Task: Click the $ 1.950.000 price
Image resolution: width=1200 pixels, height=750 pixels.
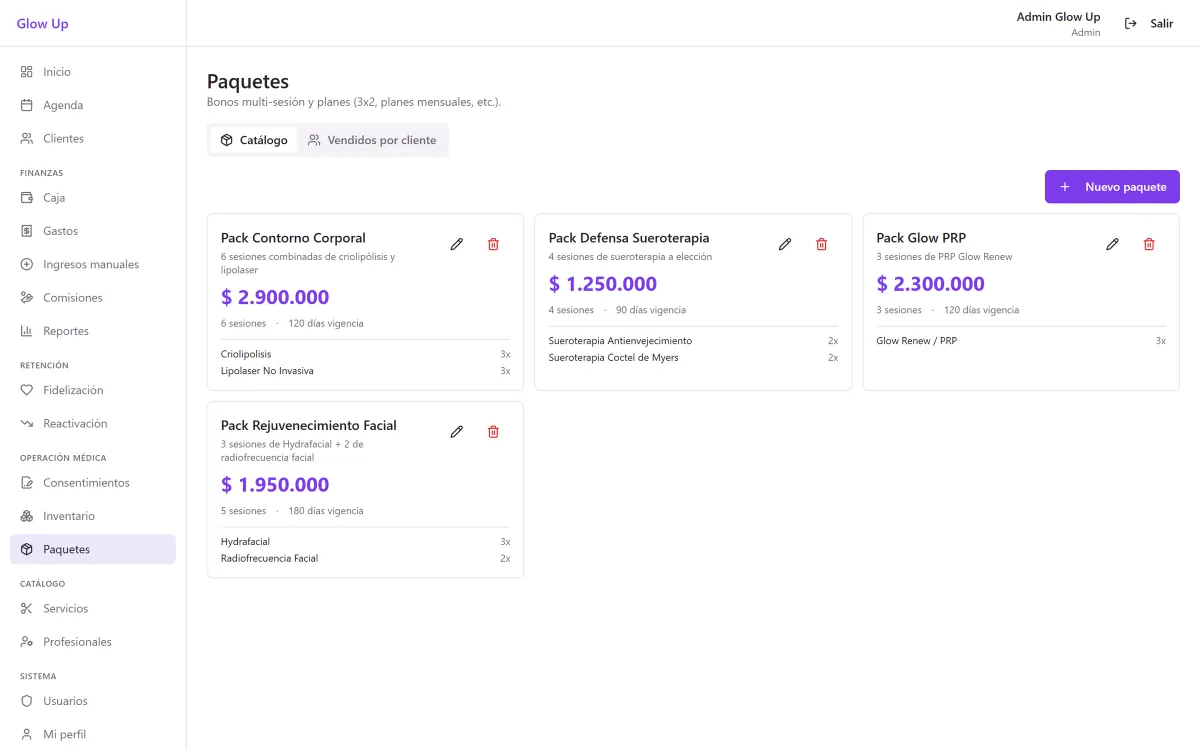Action: [x=275, y=485]
